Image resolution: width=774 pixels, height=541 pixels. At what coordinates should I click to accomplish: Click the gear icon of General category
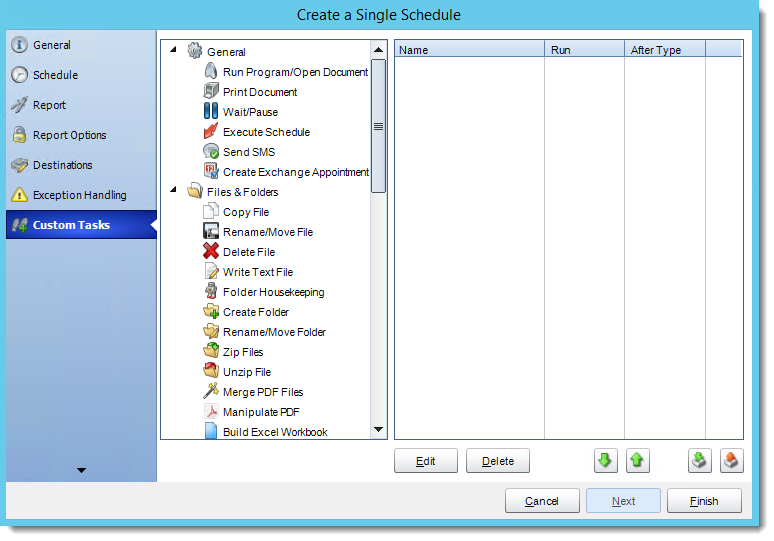click(x=194, y=50)
